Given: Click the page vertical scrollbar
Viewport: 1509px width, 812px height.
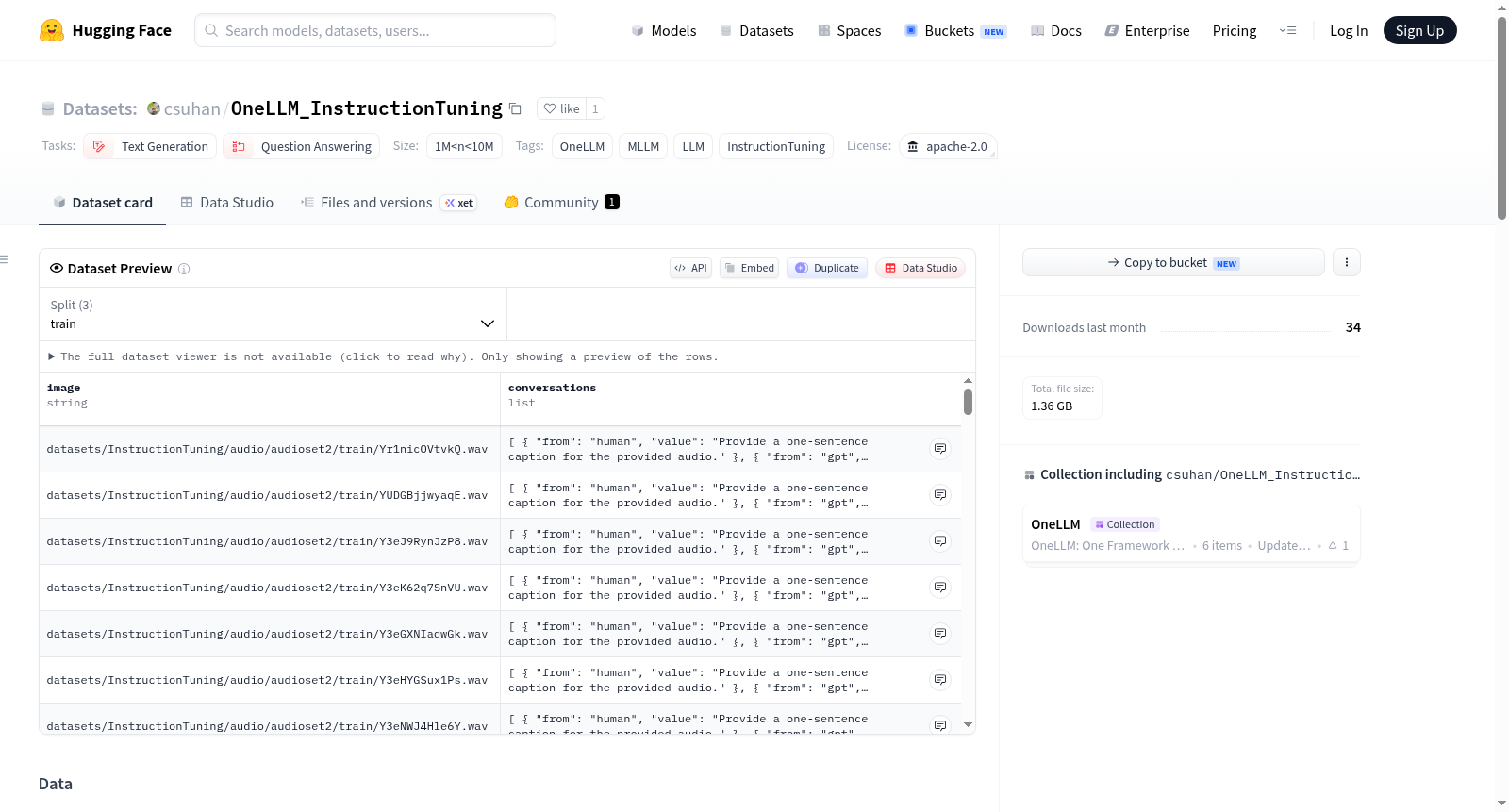Looking at the screenshot, I should (x=1501, y=118).
